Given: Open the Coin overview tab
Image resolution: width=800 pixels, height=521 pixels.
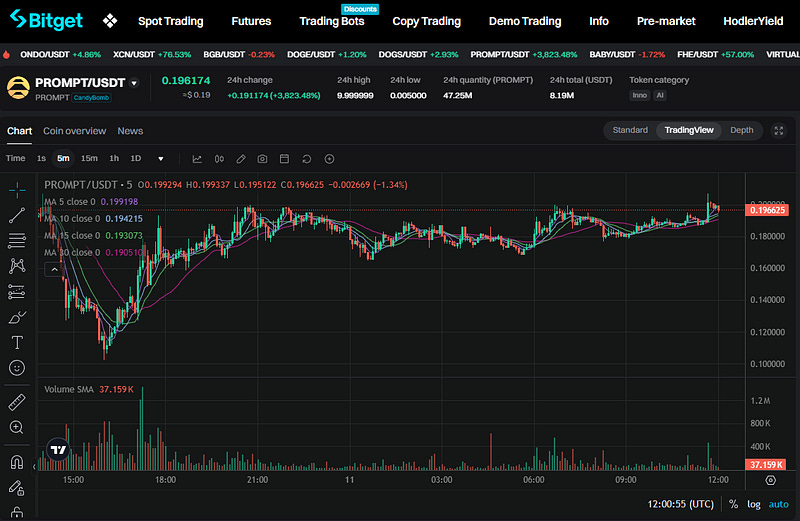Looking at the screenshot, I should coord(74,131).
